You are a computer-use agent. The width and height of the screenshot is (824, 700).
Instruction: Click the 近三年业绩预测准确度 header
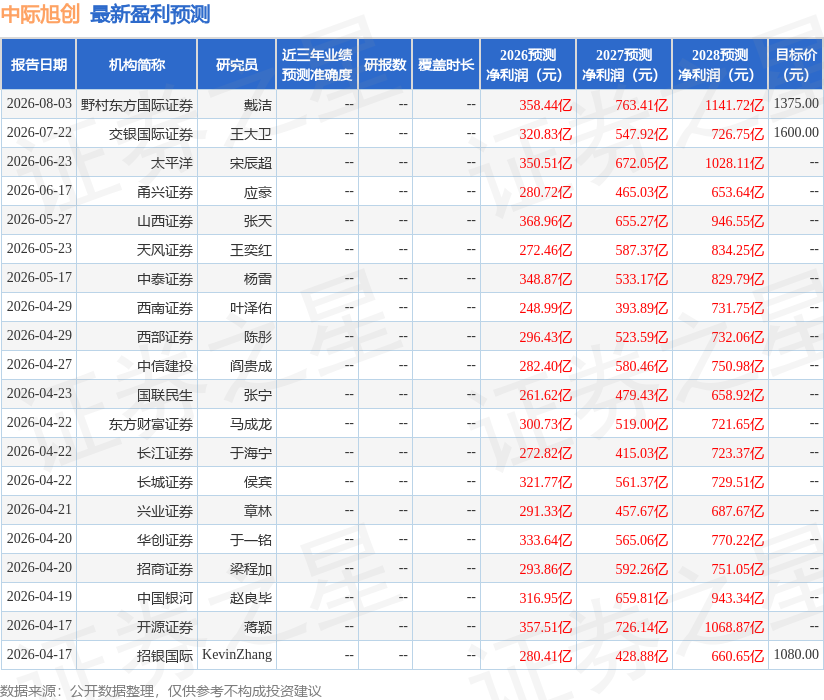point(317,65)
